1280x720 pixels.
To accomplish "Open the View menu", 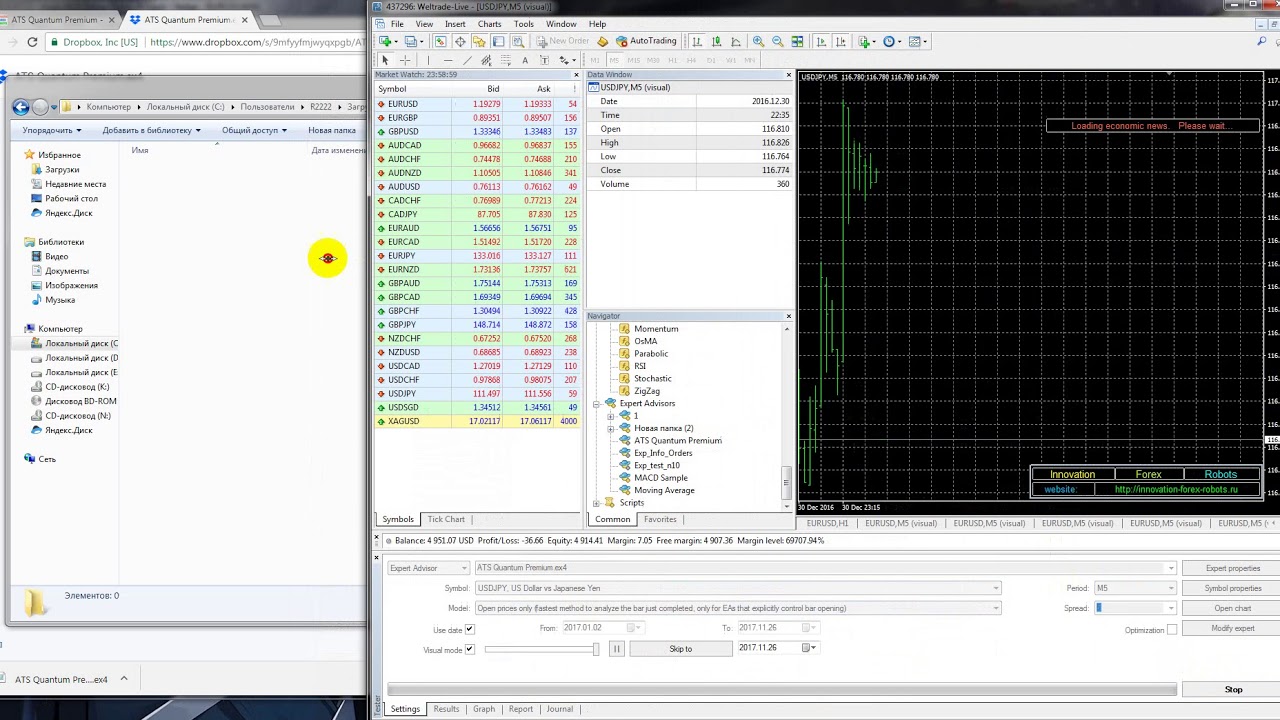I will tap(424, 24).
